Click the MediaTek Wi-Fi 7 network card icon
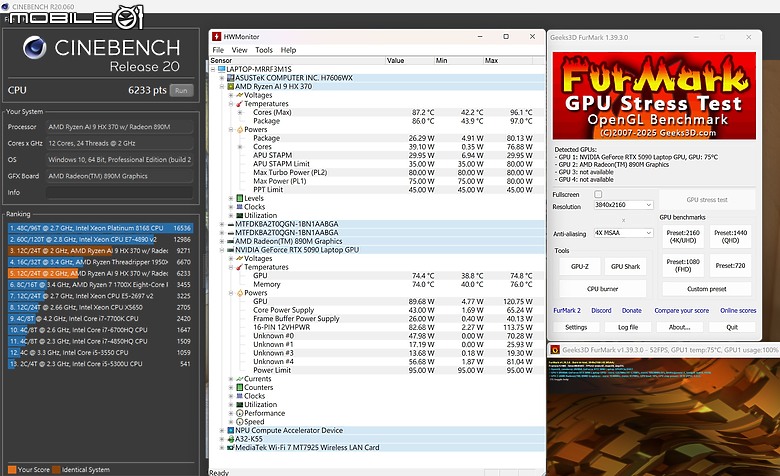 click(x=229, y=447)
